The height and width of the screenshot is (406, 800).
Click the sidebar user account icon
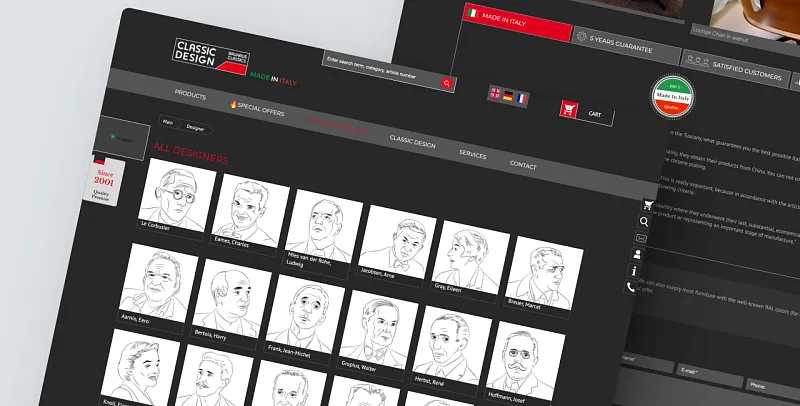[637, 254]
